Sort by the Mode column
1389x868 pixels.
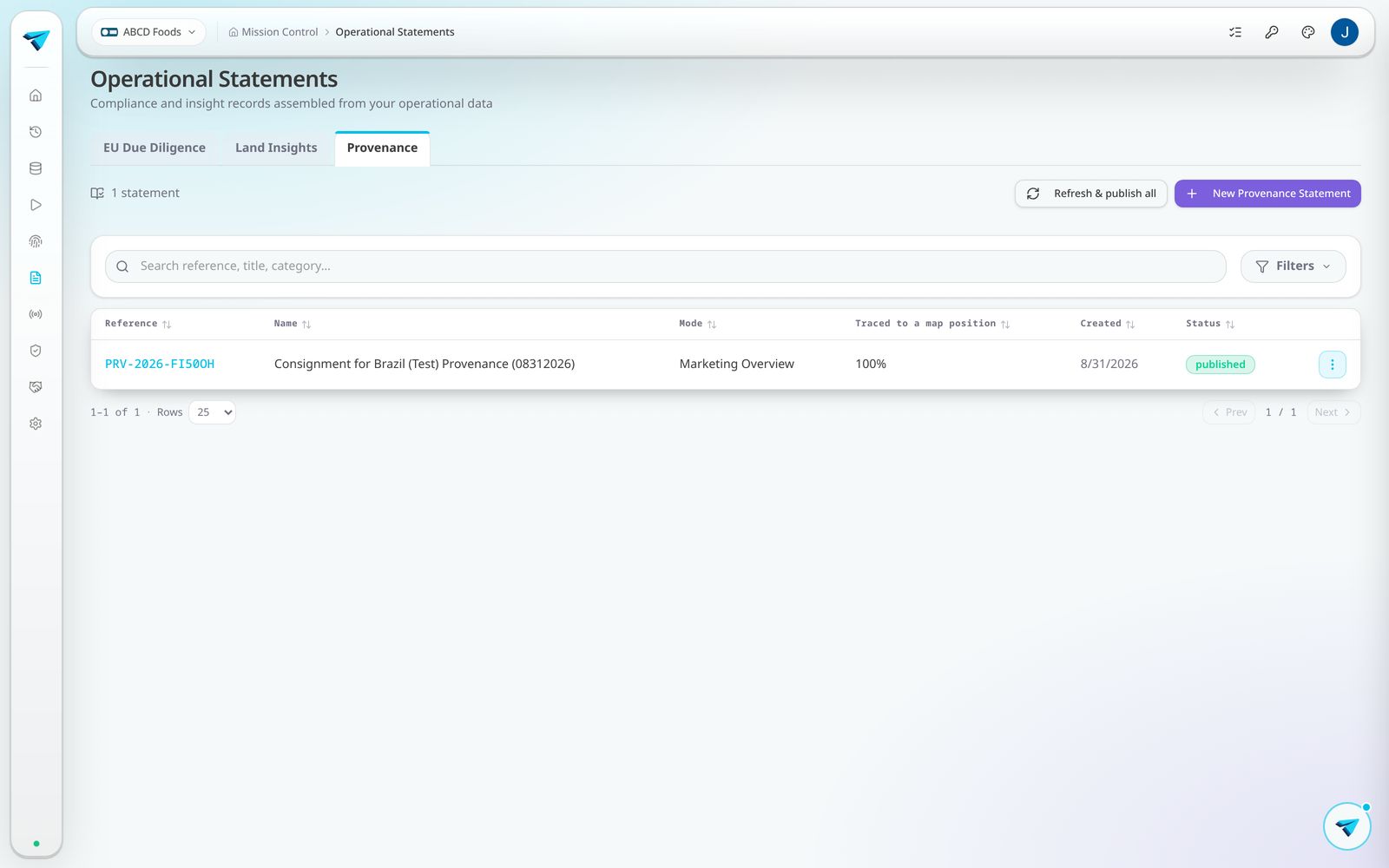point(698,324)
